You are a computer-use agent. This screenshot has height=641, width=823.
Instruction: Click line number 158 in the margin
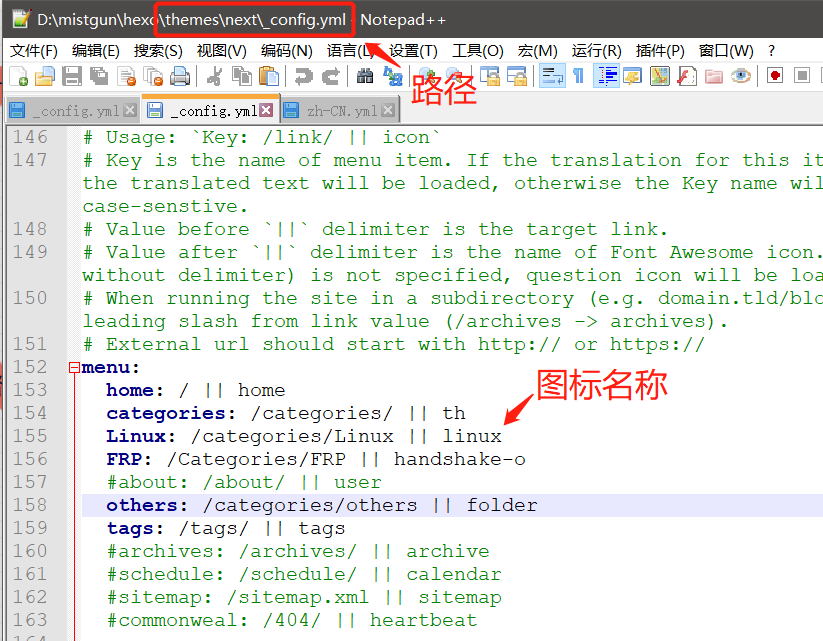pyautogui.click(x=30, y=505)
